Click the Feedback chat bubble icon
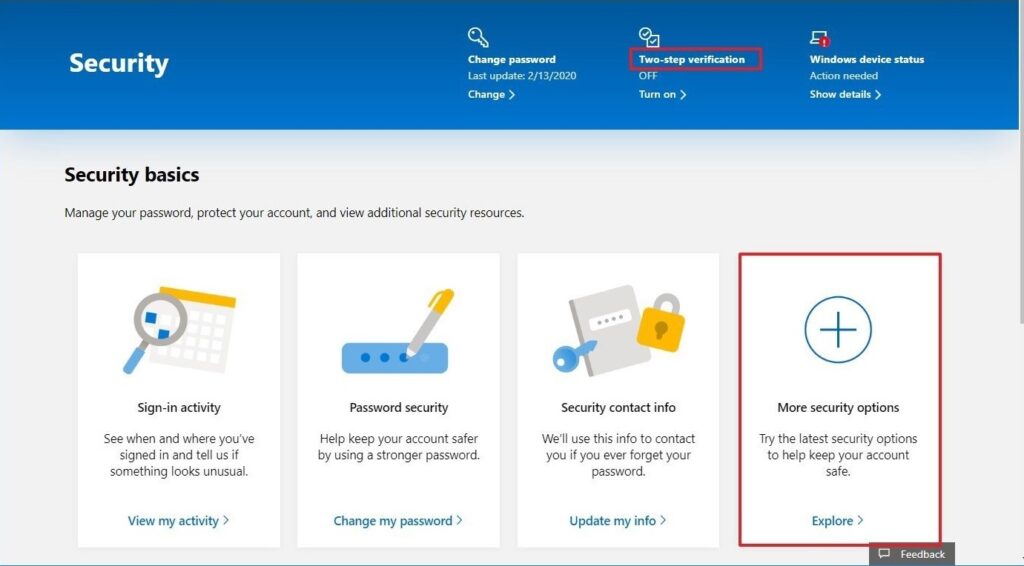This screenshot has width=1024, height=566. 884,554
